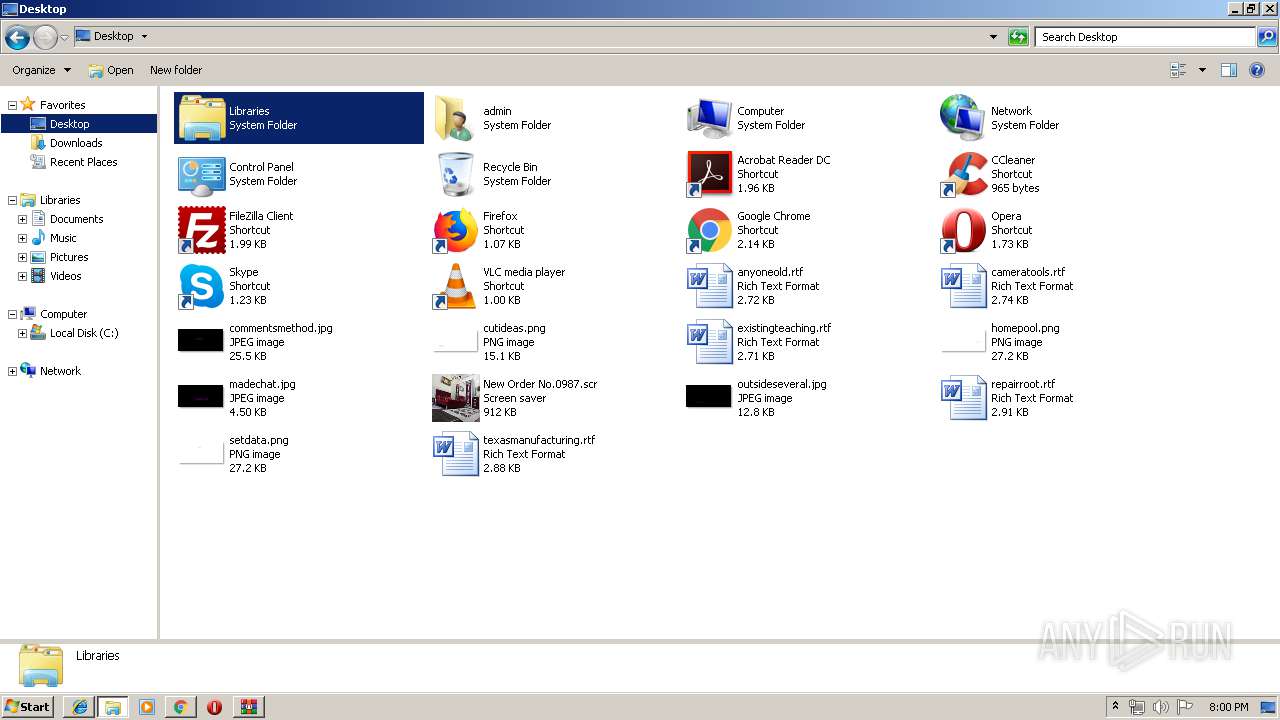The image size is (1280, 720).
Task: Select the anyoneold.rtf document icon
Action: pos(710,286)
